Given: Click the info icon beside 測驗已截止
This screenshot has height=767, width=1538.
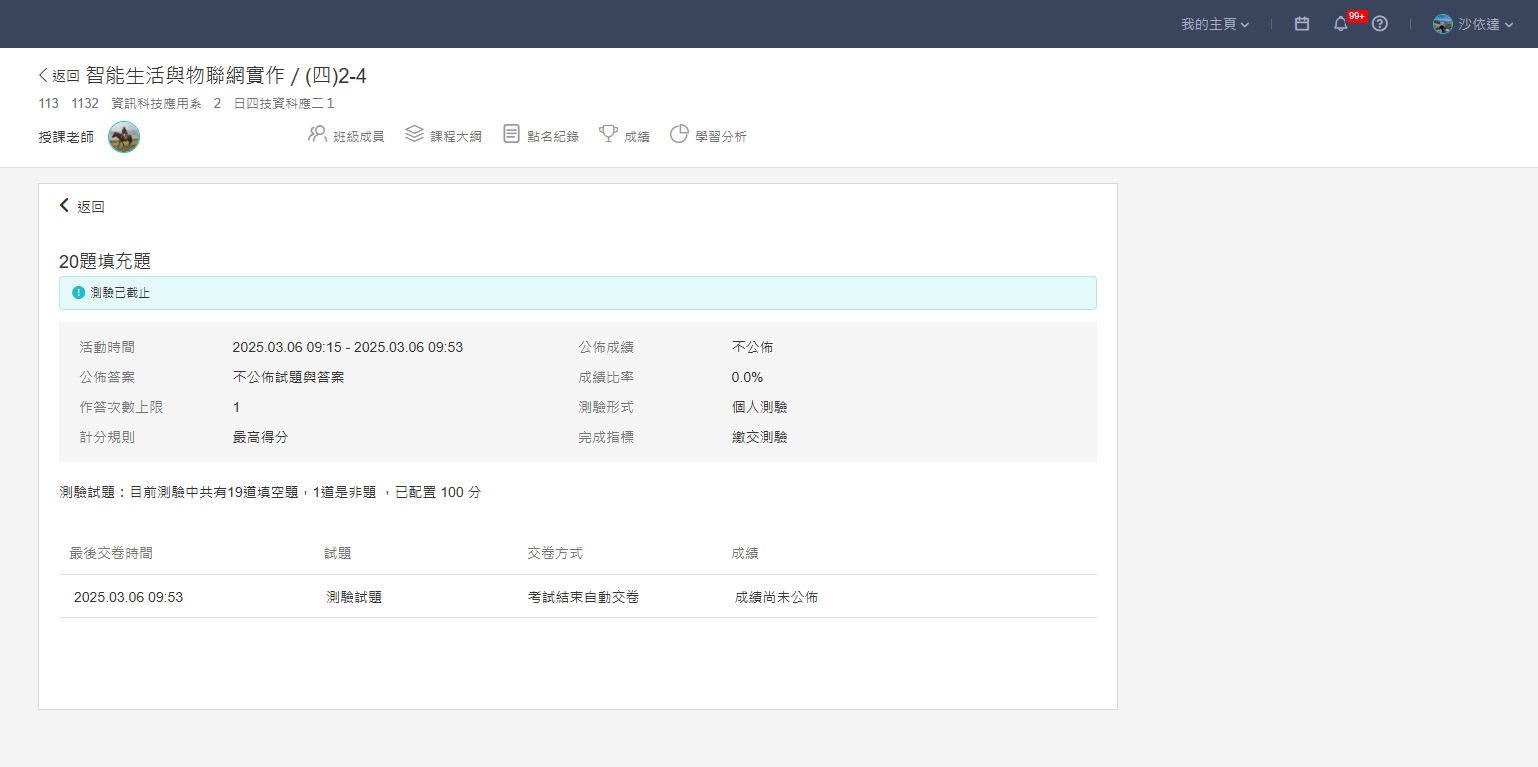Looking at the screenshot, I should pyautogui.click(x=79, y=293).
